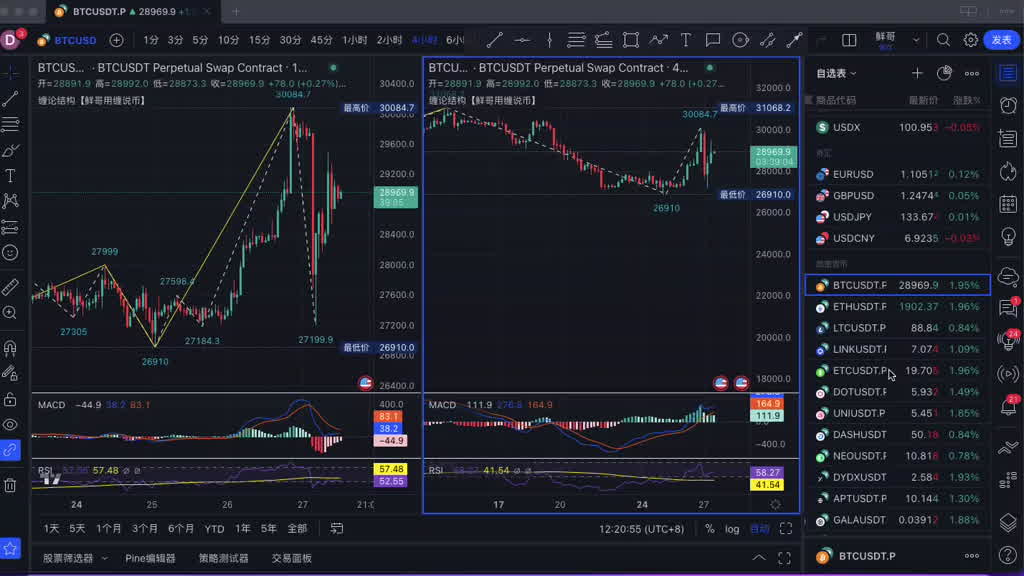Click the symbol search magnifier icon
Image resolution: width=1024 pixels, height=576 pixels.
(x=943, y=40)
